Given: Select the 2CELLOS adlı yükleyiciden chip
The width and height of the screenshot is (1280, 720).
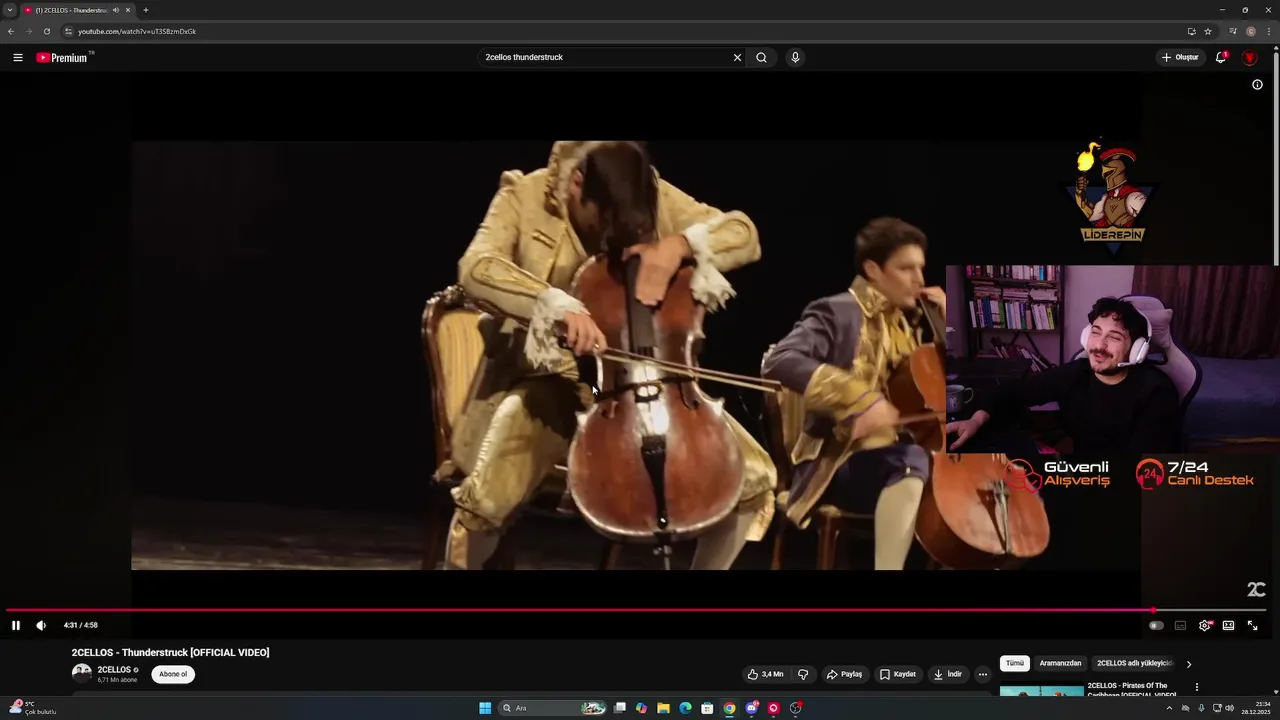Looking at the screenshot, I should coord(1134,663).
